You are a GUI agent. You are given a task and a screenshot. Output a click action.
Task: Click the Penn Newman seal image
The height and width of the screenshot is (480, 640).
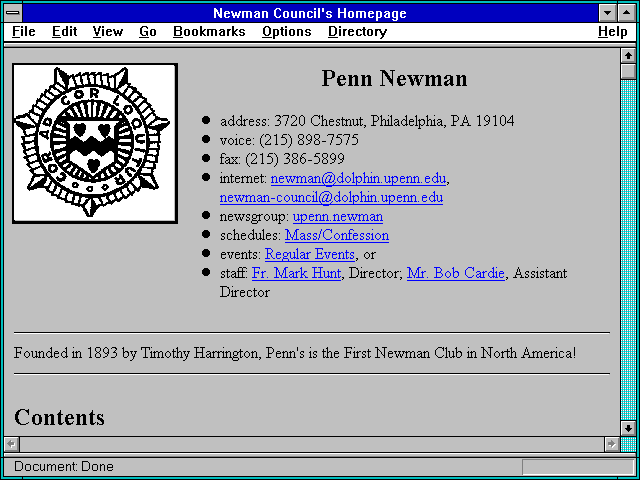(95, 143)
